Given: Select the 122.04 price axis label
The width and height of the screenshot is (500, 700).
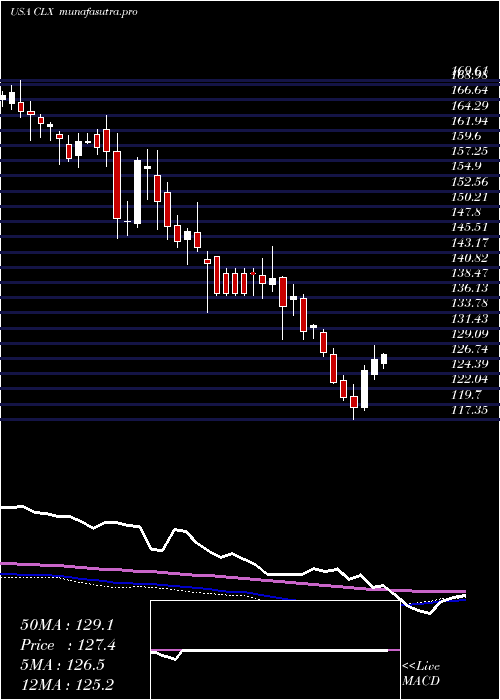Looking at the screenshot, I should (470, 379).
